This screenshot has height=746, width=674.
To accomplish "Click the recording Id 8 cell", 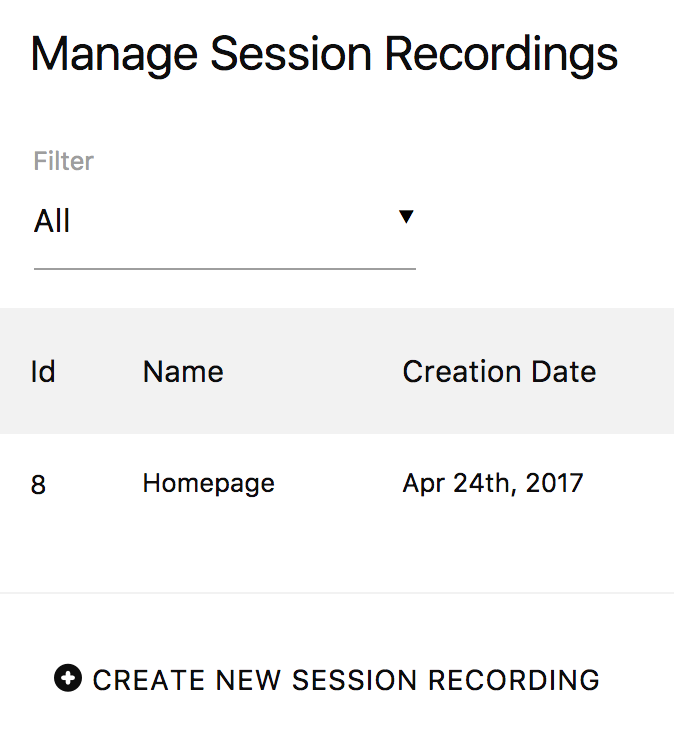I will point(38,485).
